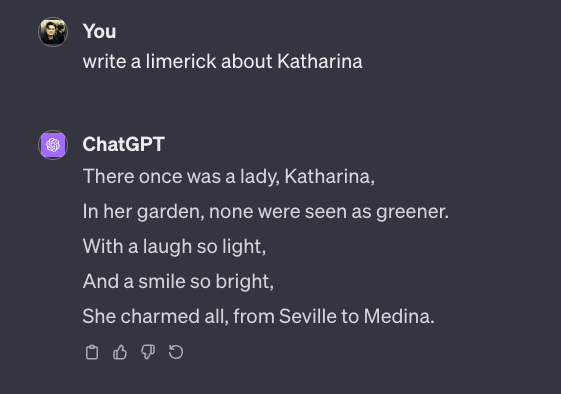Click the line "And a smile so bright,"
This screenshot has width=561, height=394.
coord(178,282)
